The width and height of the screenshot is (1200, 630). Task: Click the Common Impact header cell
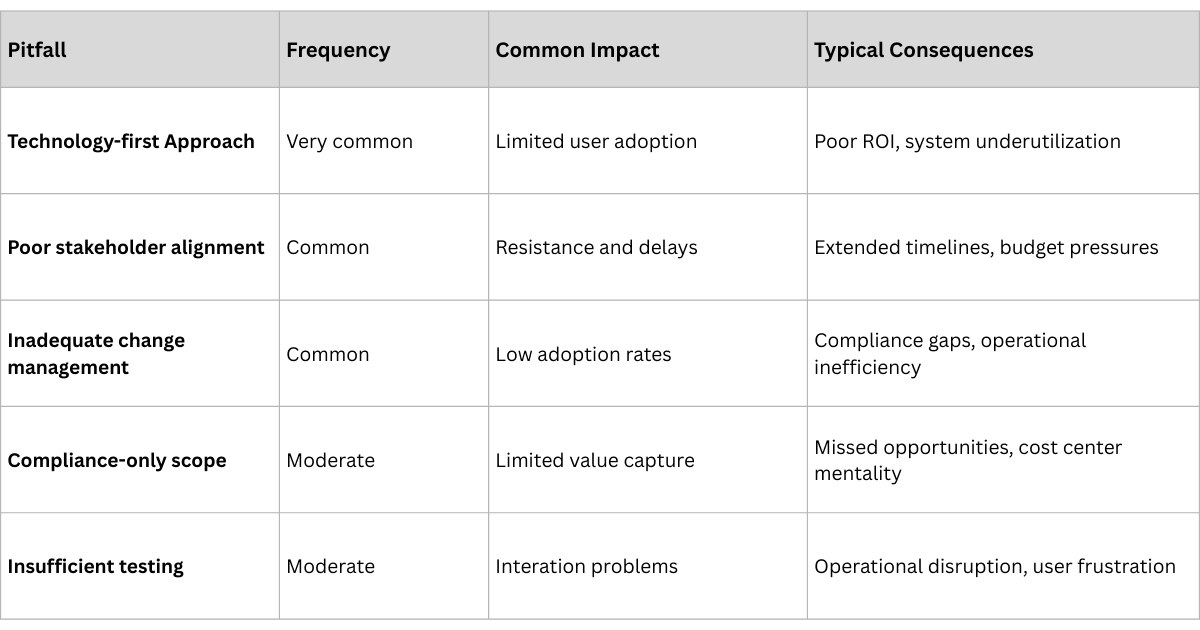[577, 50]
